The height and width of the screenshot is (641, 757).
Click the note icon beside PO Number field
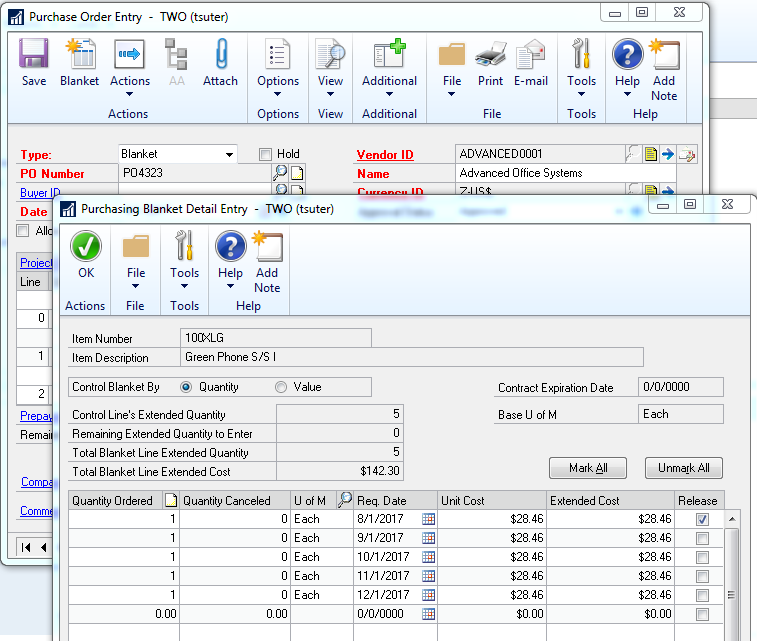click(x=297, y=173)
